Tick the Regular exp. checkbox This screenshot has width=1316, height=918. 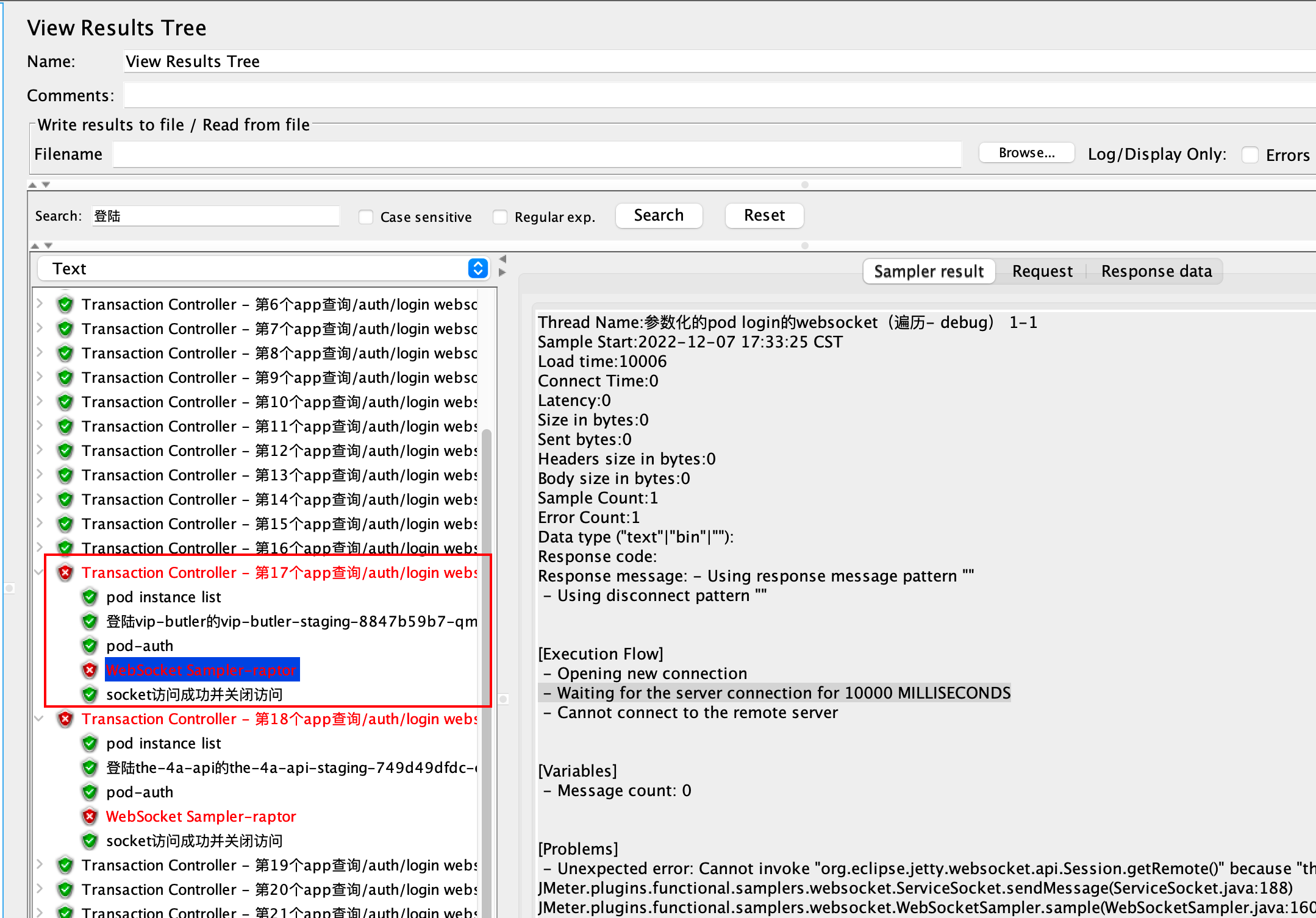click(x=500, y=217)
